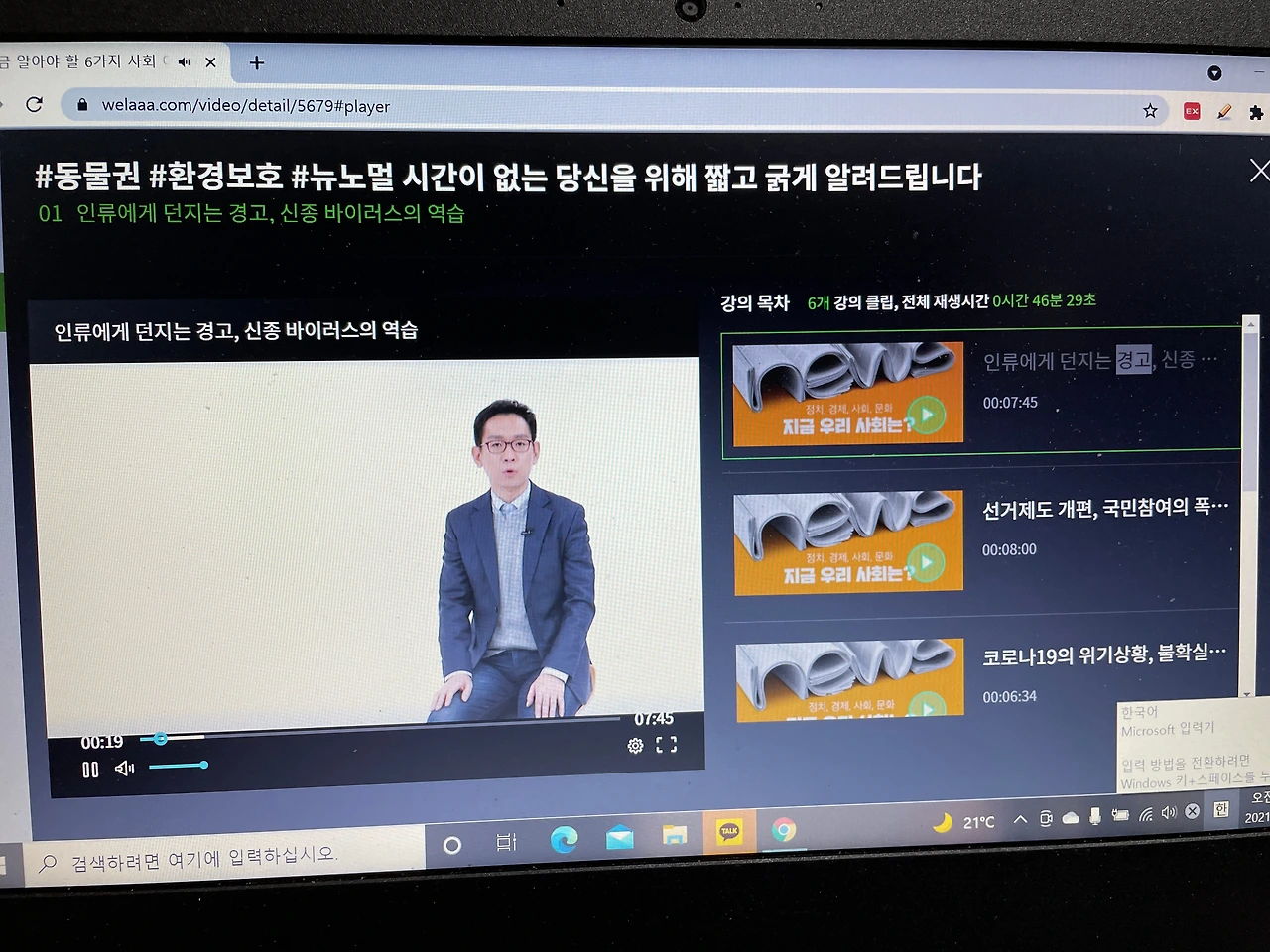Viewport: 1270px width, 952px height.
Task: Open the highlighter pencil extension
Action: [x=1224, y=112]
